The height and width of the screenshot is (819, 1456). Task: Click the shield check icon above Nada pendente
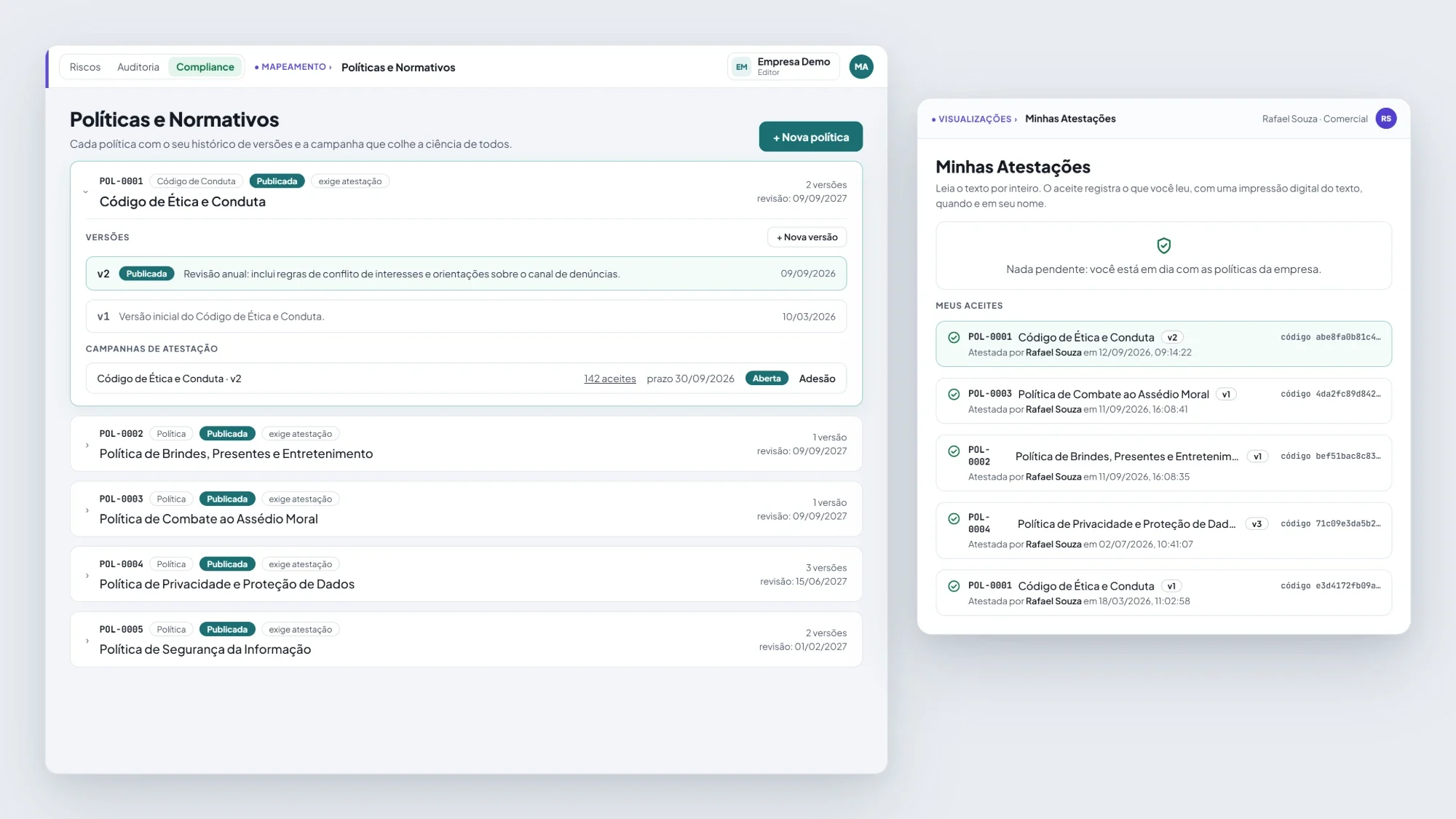[1163, 245]
